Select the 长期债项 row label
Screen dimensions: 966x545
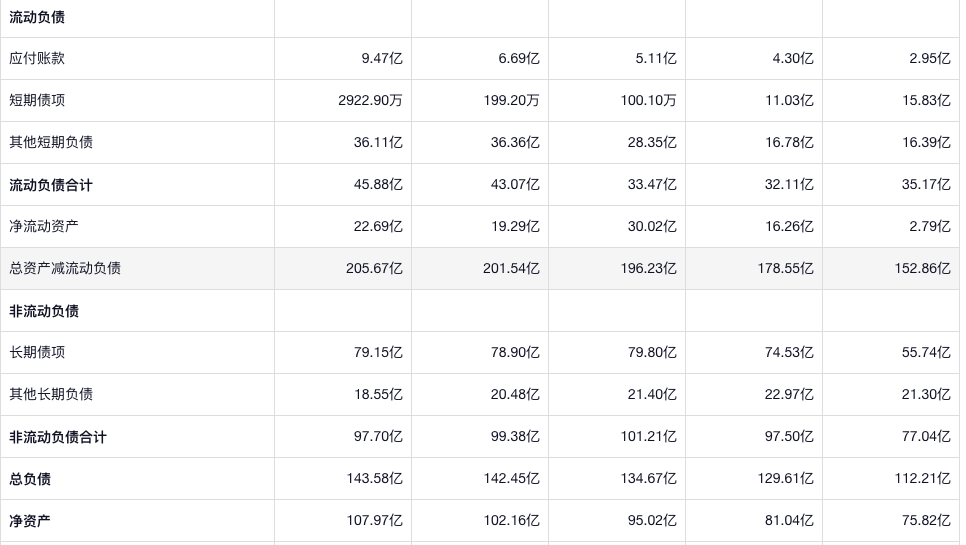point(37,352)
